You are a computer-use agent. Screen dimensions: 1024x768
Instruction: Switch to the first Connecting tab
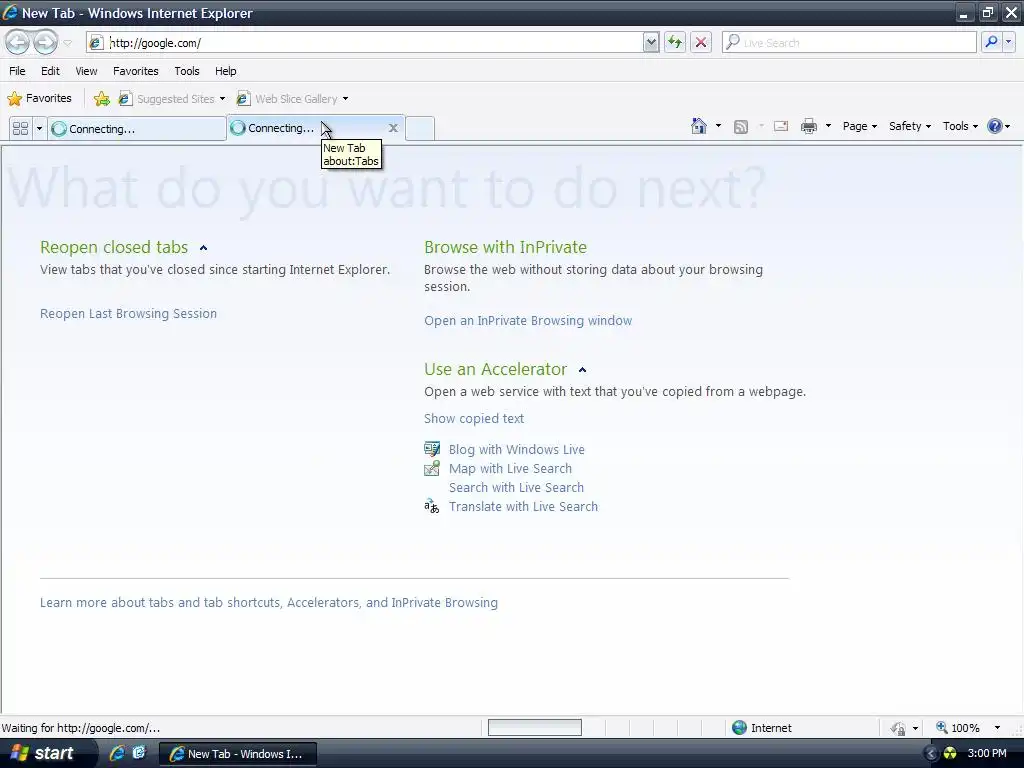point(137,129)
